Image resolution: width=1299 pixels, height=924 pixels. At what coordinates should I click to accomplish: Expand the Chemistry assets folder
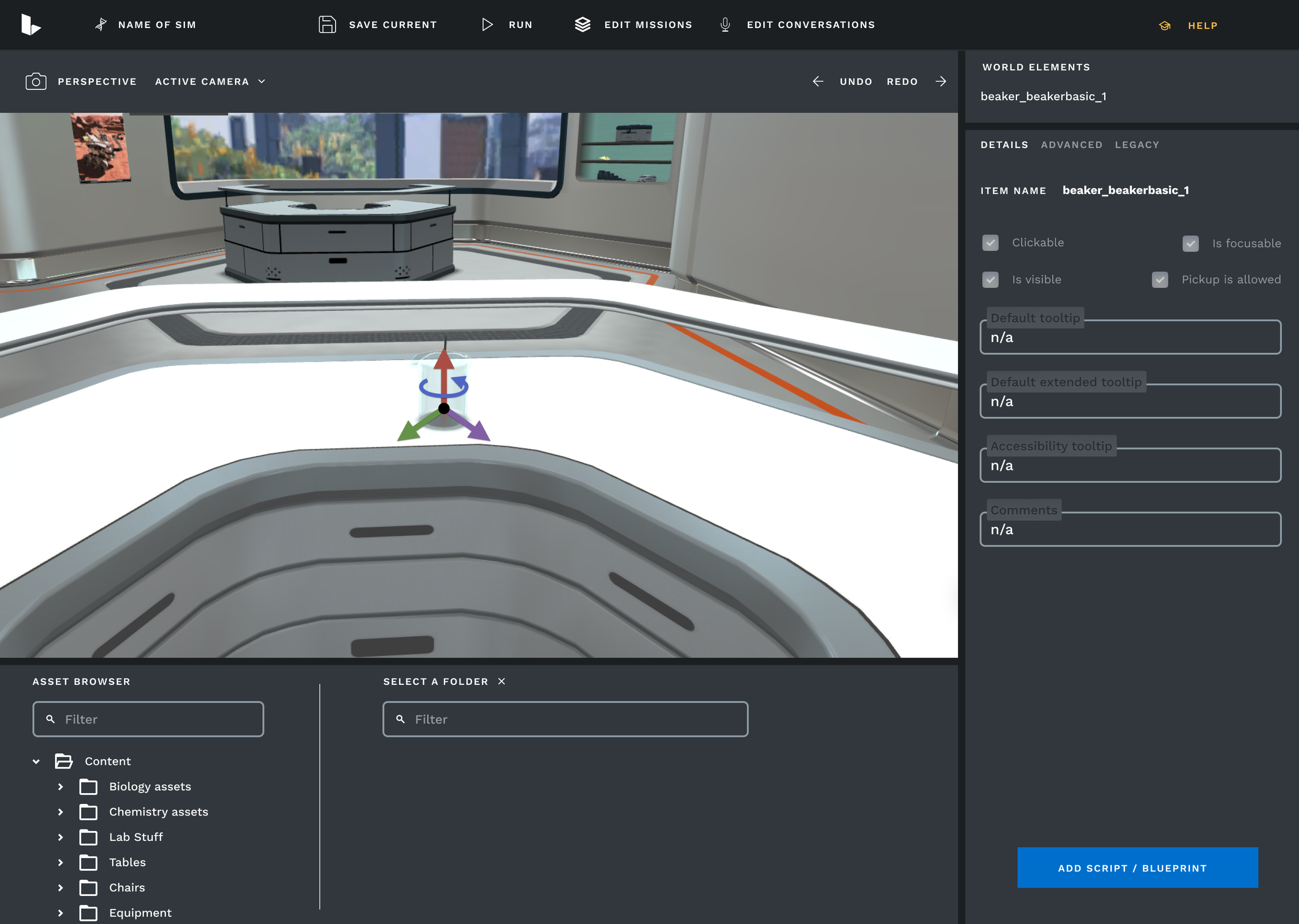[60, 812]
